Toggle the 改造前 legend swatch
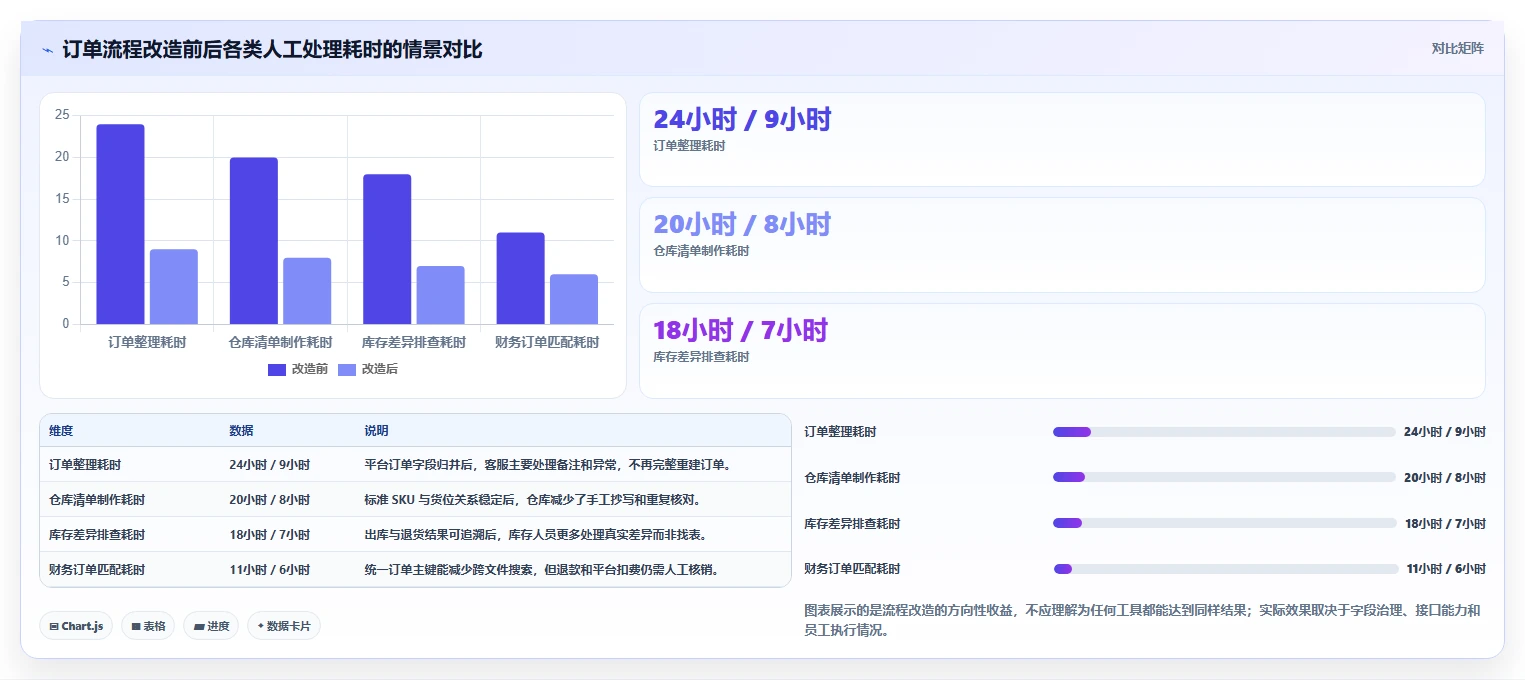The image size is (1525, 680). pos(277,369)
